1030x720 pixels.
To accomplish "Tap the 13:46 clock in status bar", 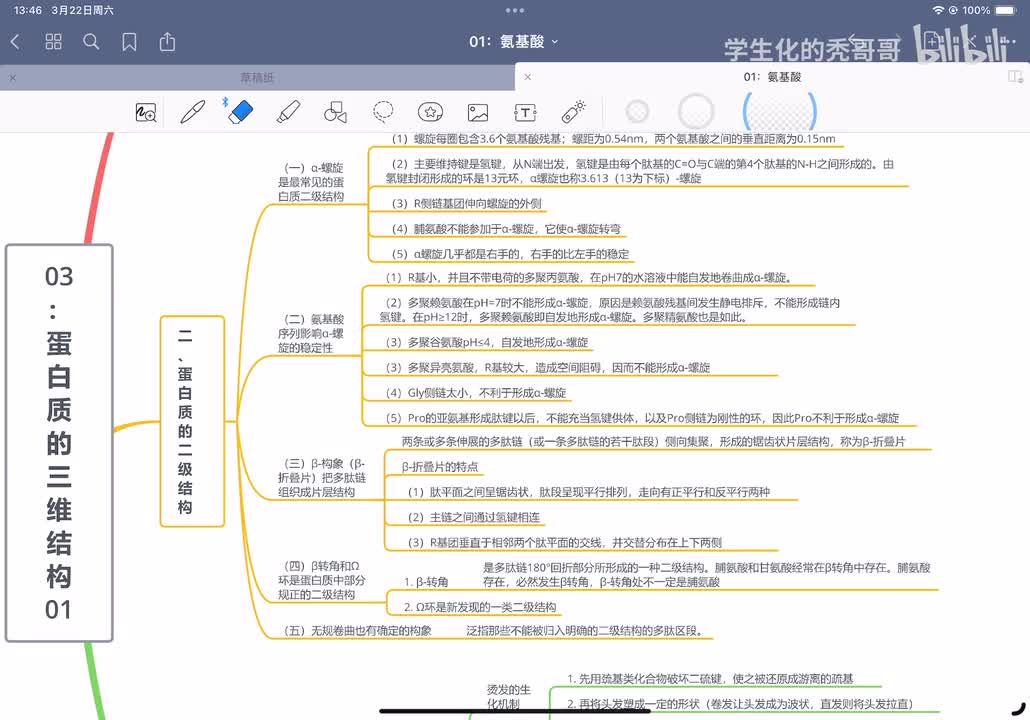I will click(x=28, y=10).
